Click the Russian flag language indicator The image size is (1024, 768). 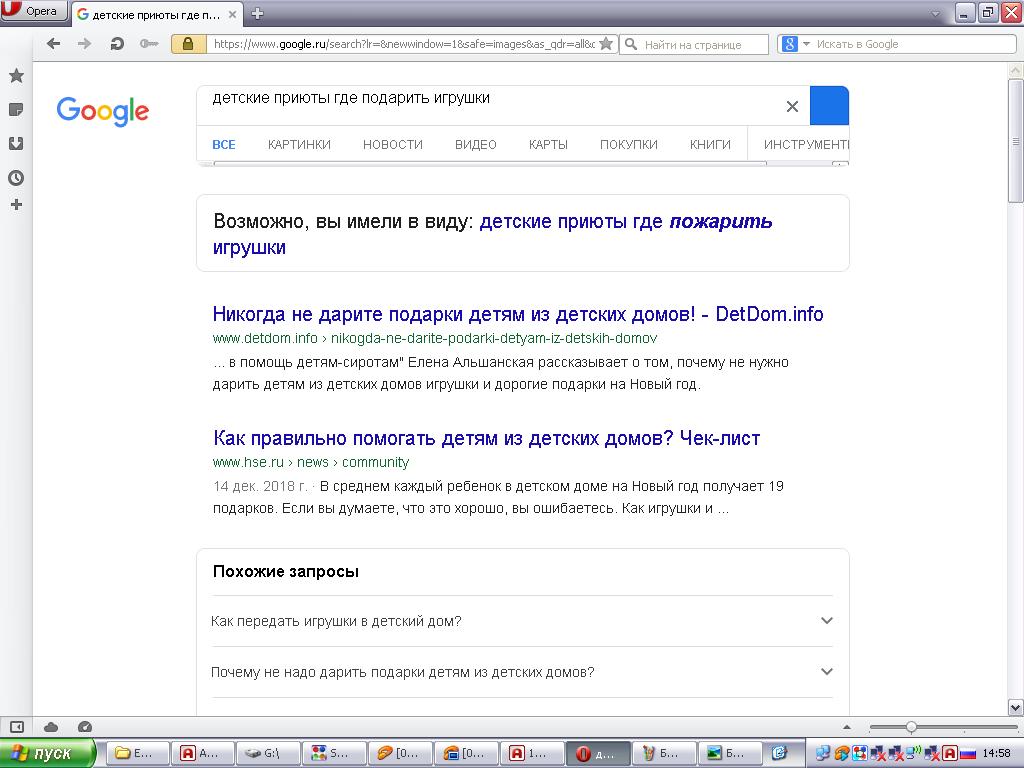click(968, 754)
